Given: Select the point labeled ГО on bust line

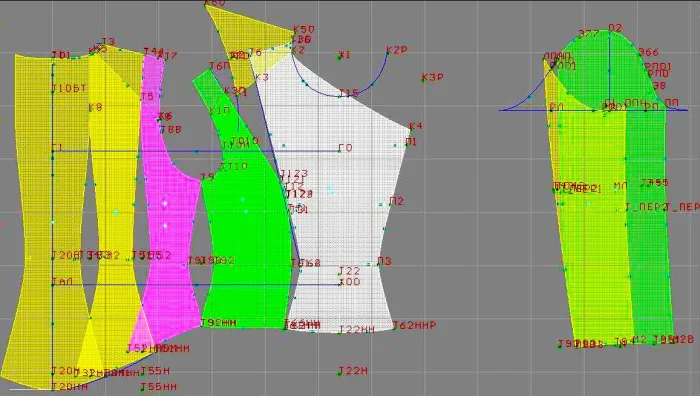Looking at the screenshot, I should [346, 148].
